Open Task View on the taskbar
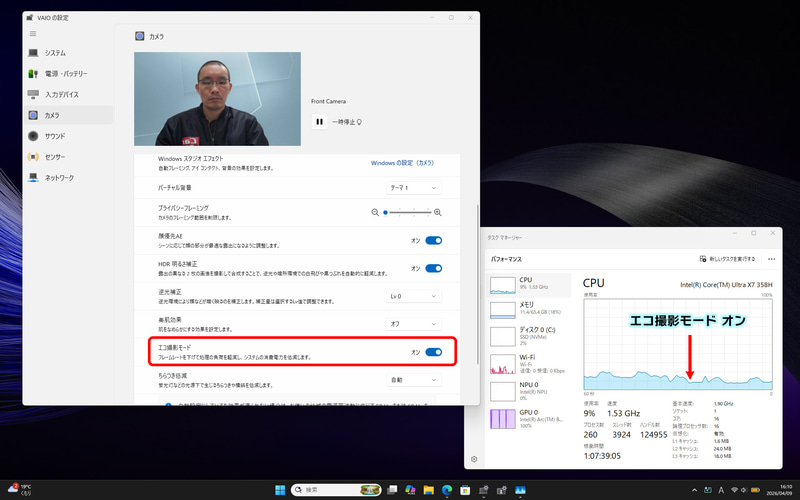 tap(392, 490)
